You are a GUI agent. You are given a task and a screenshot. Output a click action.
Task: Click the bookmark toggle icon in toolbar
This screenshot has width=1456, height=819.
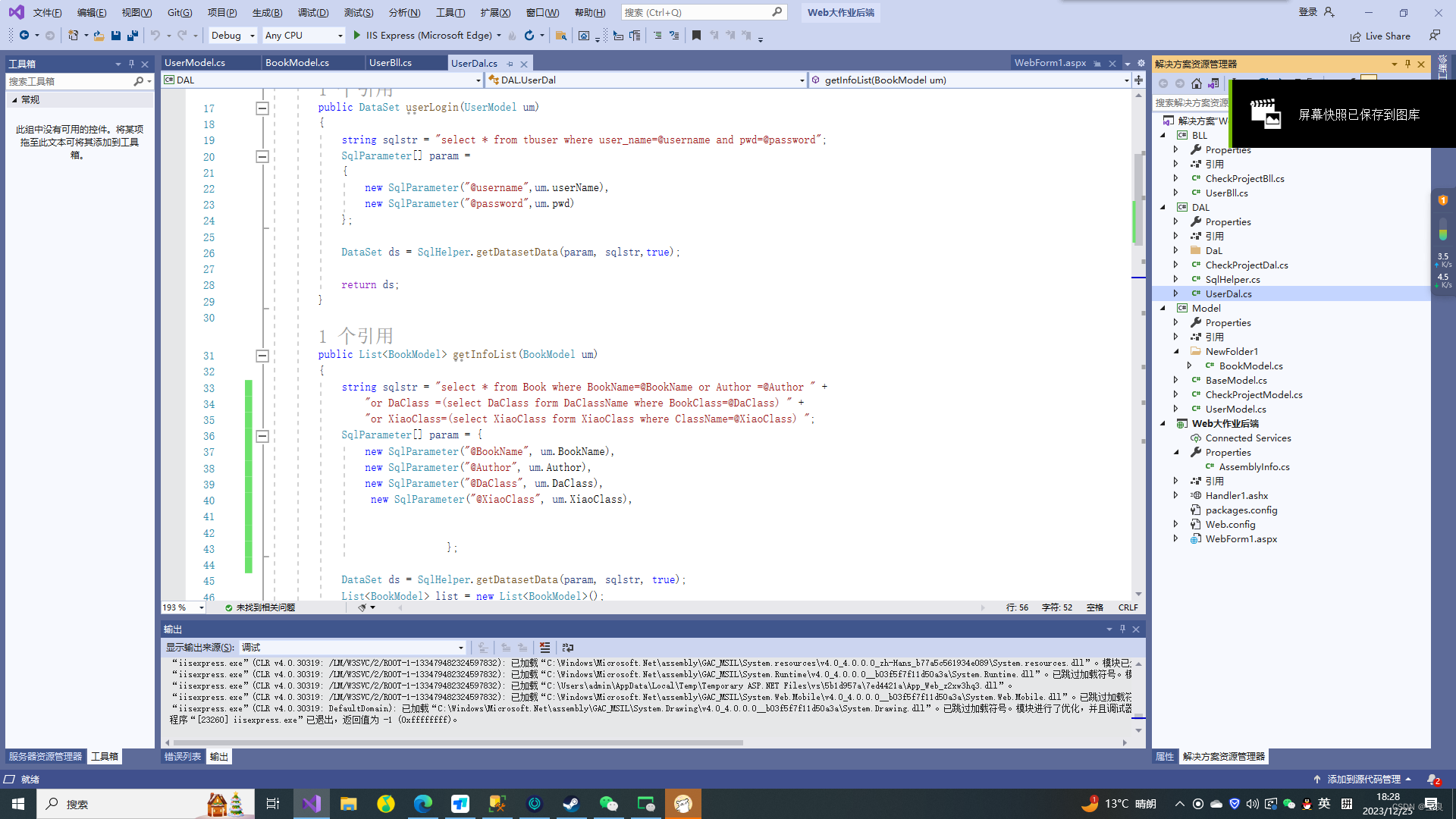click(x=696, y=36)
